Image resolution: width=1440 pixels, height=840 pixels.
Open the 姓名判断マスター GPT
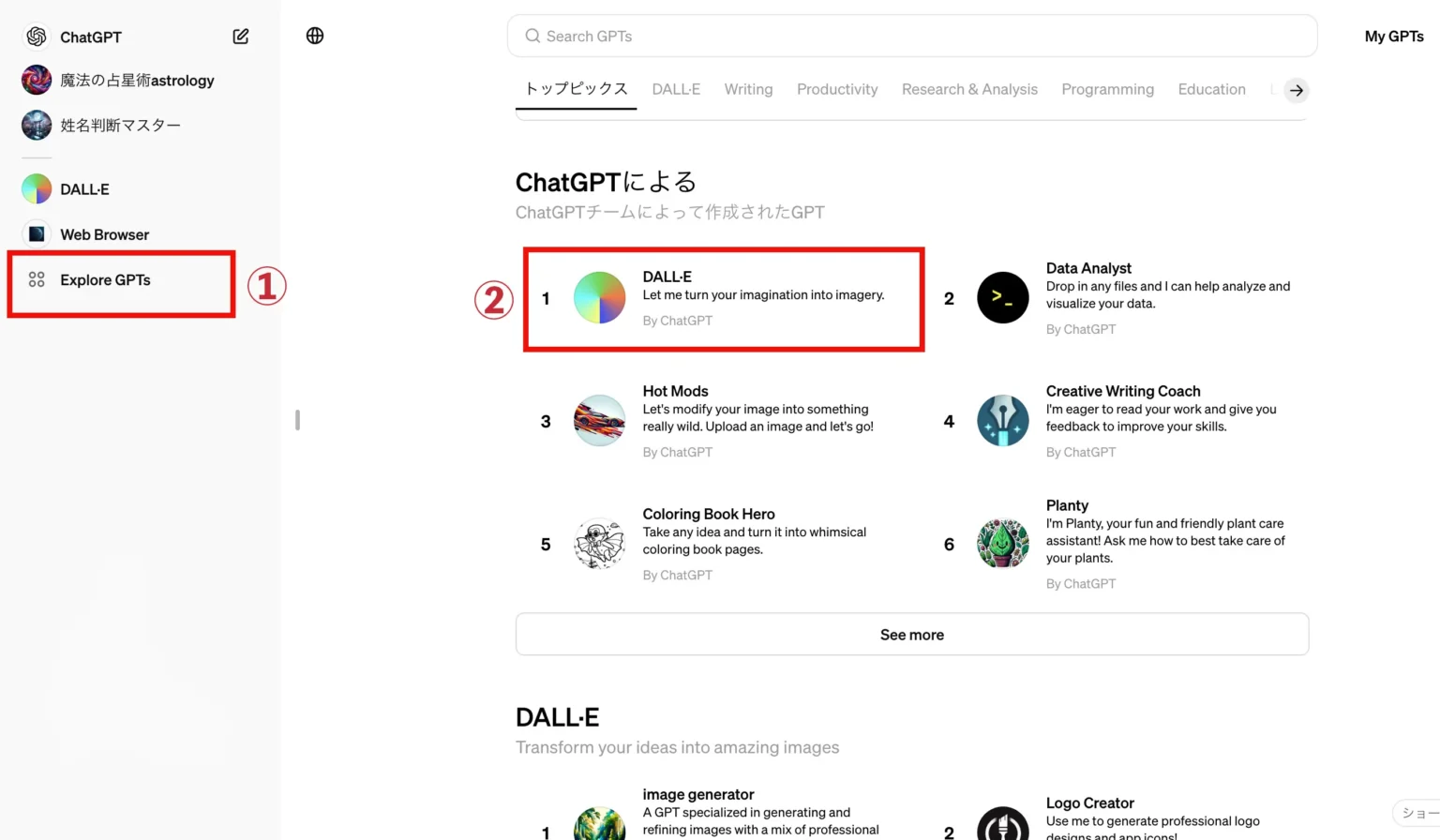pyautogui.click(x=120, y=125)
